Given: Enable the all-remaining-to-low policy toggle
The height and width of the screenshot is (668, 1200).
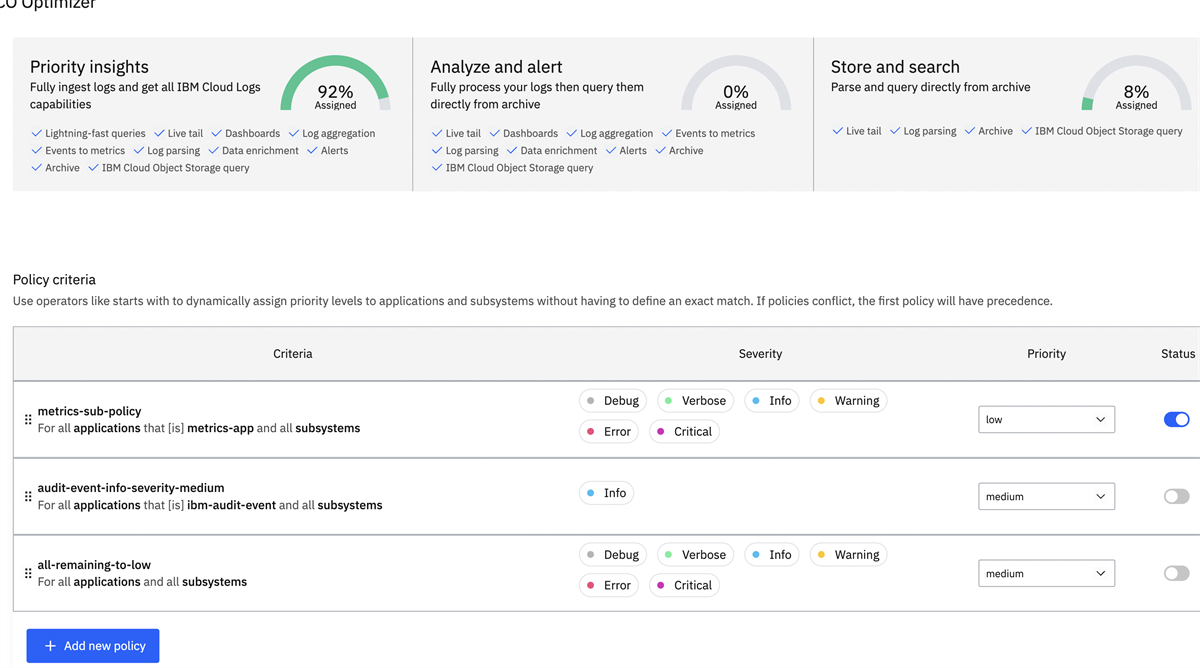Looking at the screenshot, I should coord(1176,574).
